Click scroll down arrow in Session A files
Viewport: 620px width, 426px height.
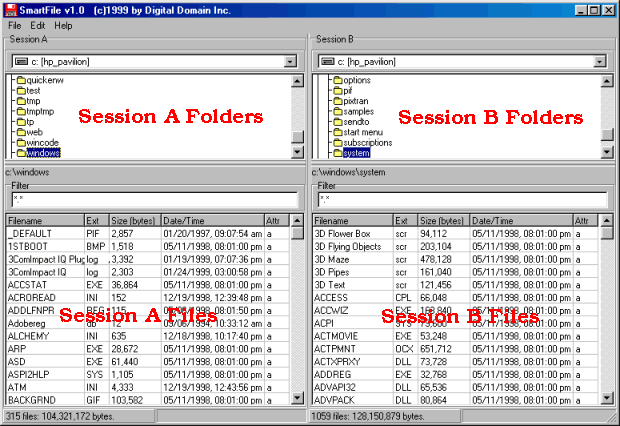pyautogui.click(x=297, y=398)
